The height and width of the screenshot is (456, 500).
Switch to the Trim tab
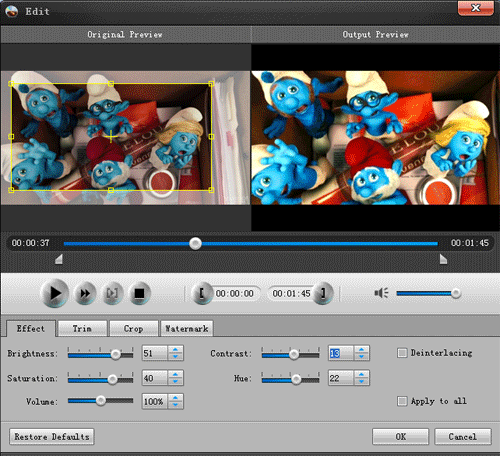(x=82, y=329)
